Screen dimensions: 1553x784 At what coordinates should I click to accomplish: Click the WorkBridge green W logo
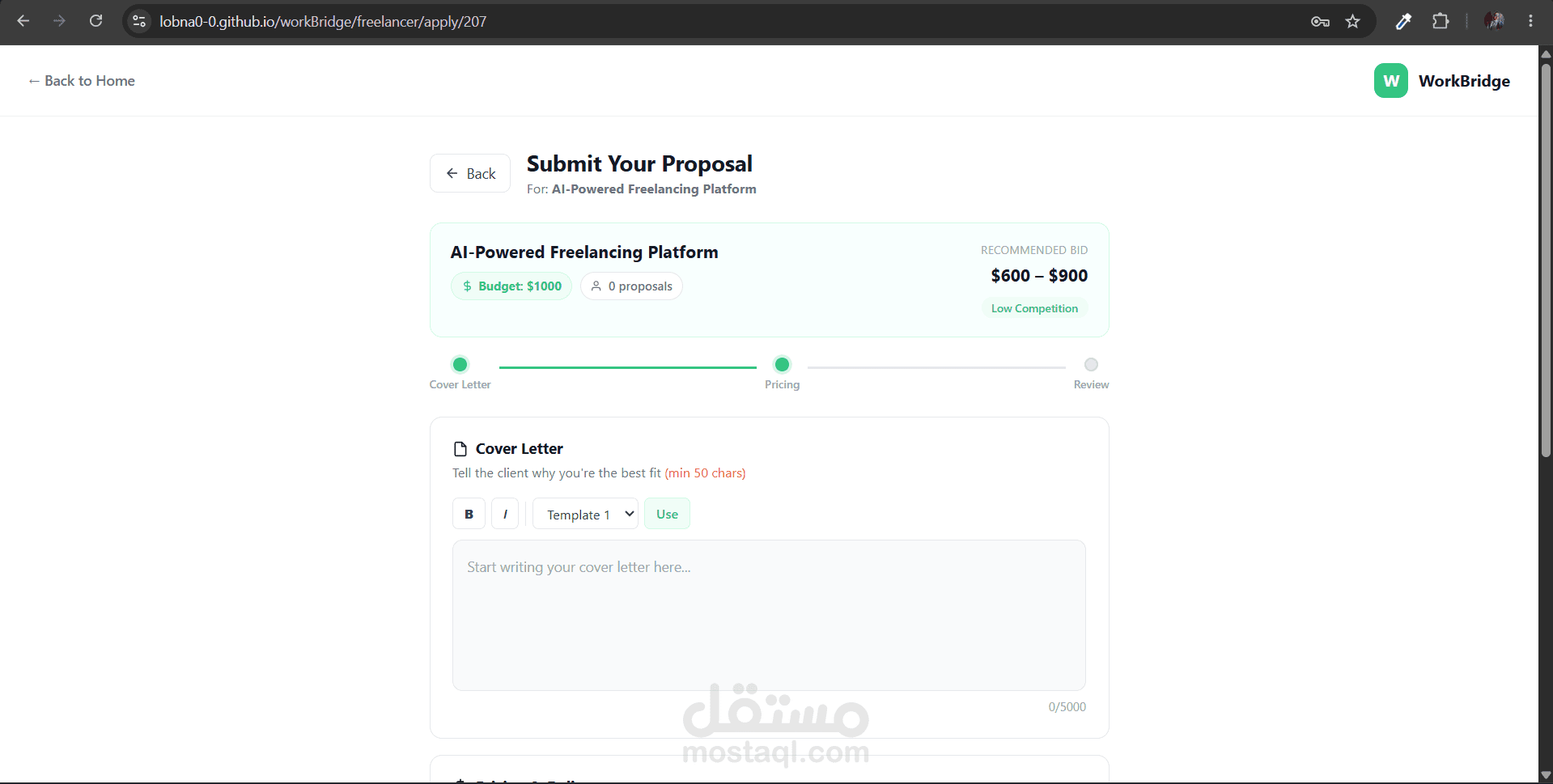(1390, 81)
